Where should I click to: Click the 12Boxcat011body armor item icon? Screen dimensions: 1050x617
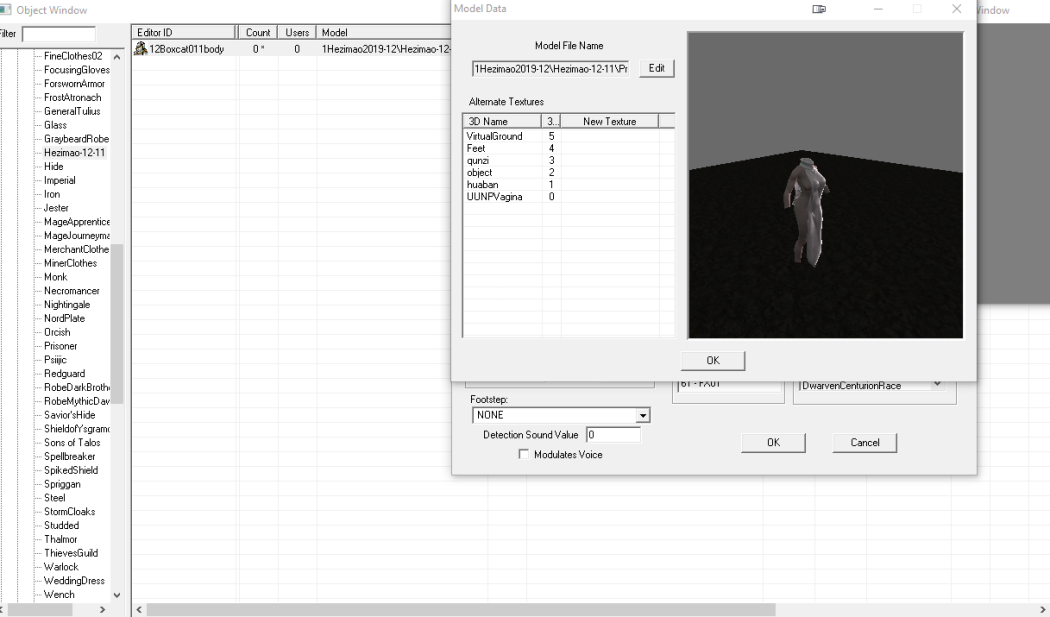pos(141,48)
